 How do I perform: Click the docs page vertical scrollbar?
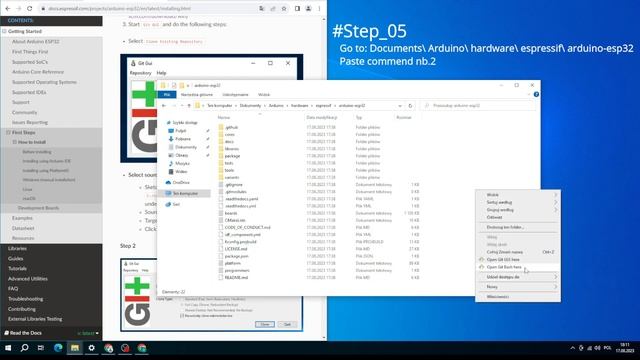point(324,178)
